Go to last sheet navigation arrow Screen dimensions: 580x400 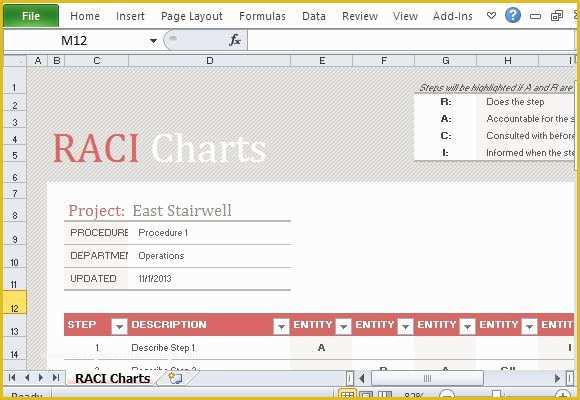point(55,378)
